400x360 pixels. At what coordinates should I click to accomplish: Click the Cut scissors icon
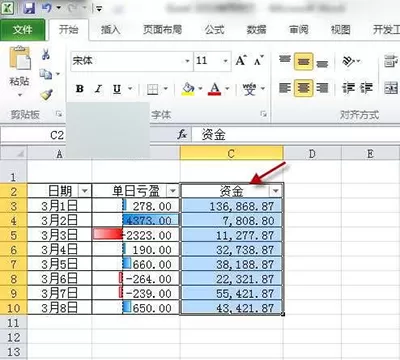coord(46,54)
